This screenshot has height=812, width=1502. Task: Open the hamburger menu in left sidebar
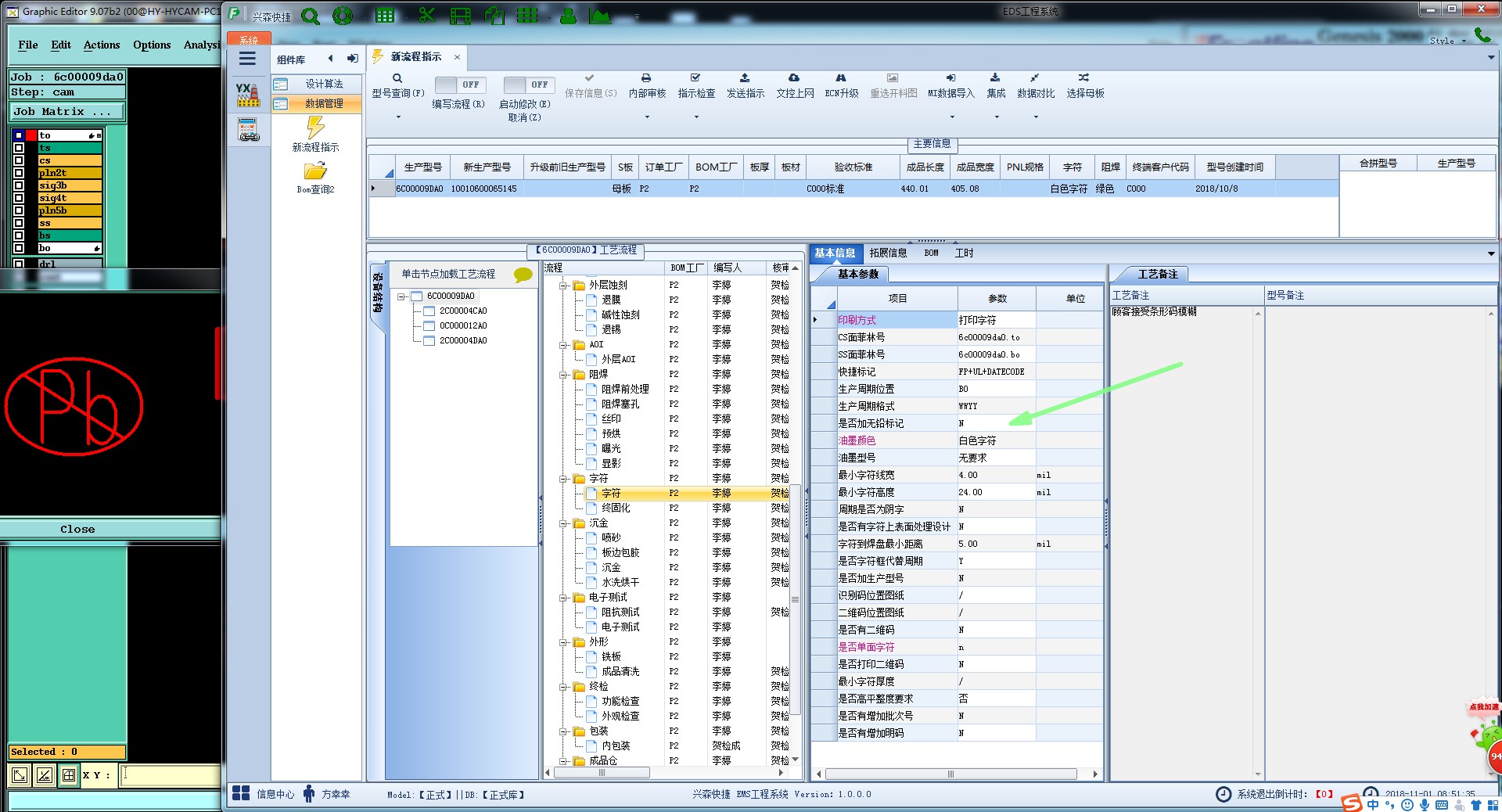tap(247, 59)
